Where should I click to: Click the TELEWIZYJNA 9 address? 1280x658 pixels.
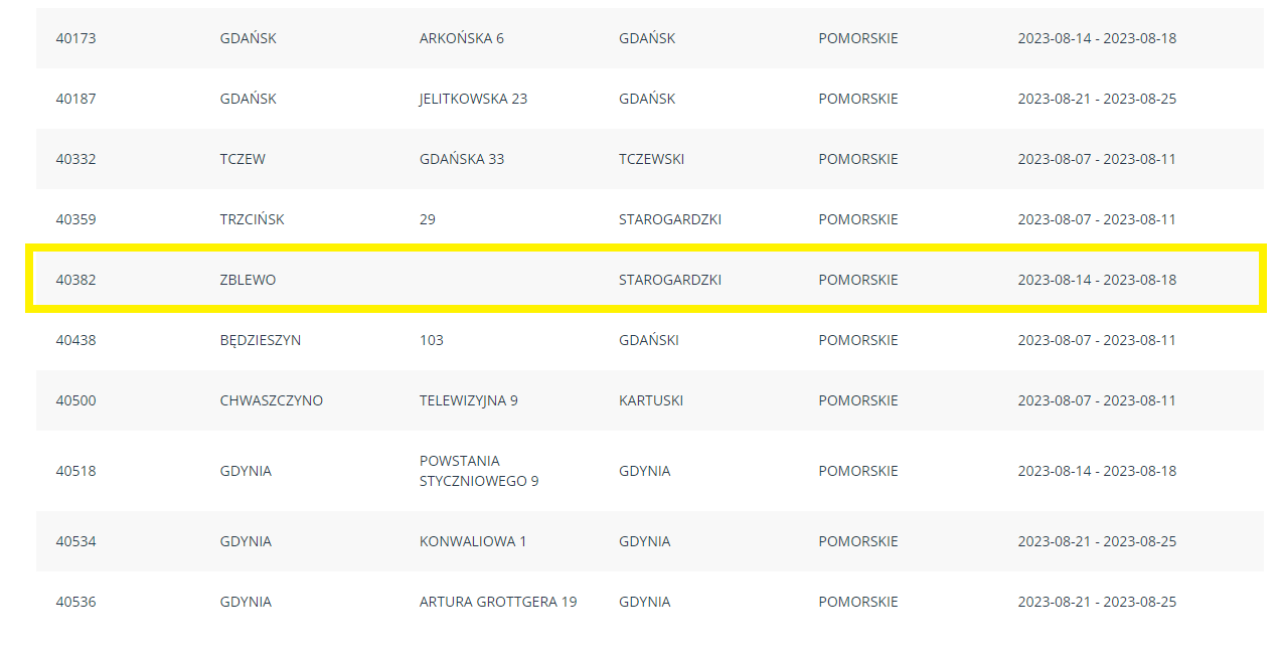click(468, 401)
